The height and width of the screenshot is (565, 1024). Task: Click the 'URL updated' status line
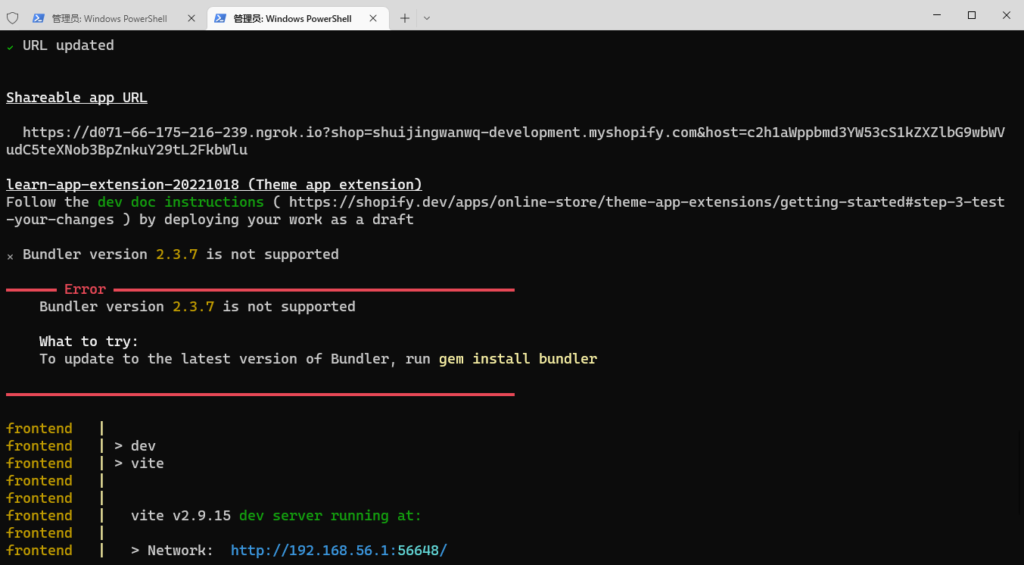pos(60,45)
